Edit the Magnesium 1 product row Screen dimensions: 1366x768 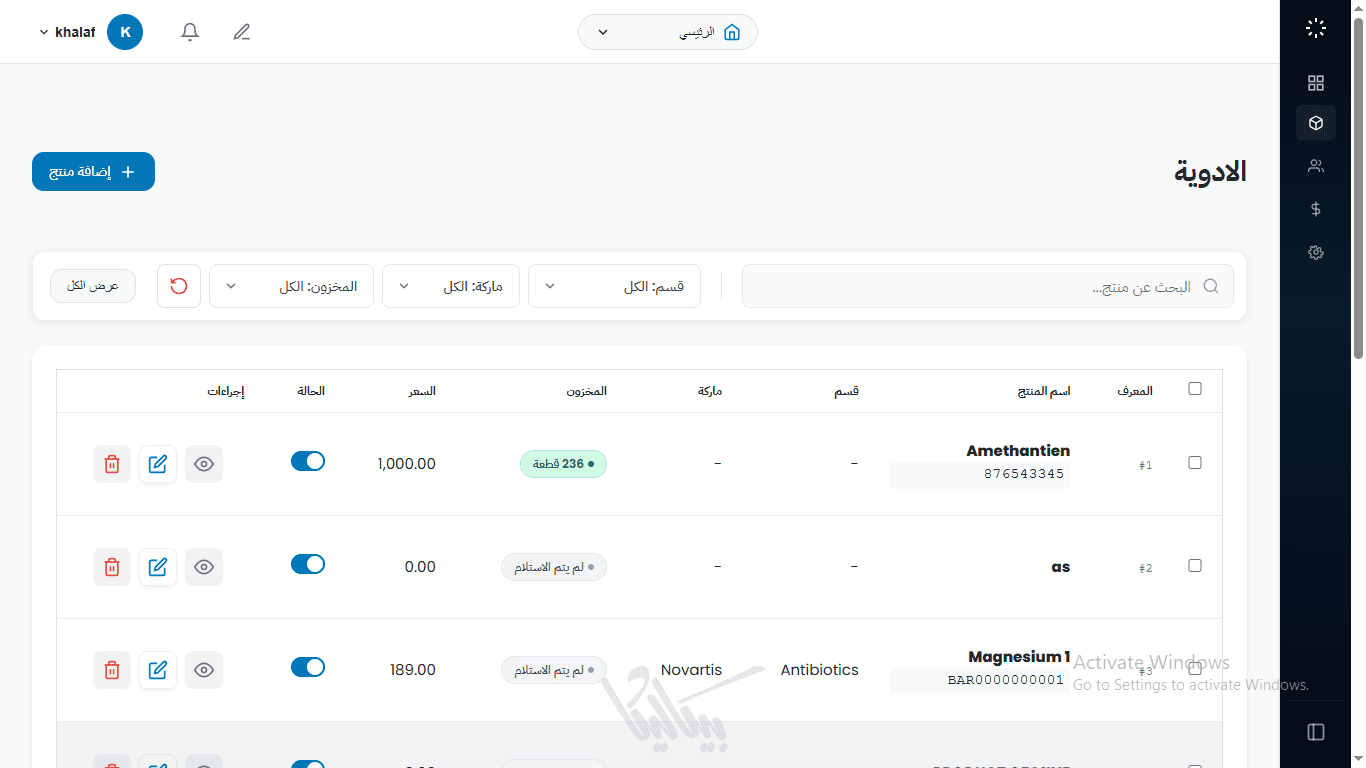point(158,670)
